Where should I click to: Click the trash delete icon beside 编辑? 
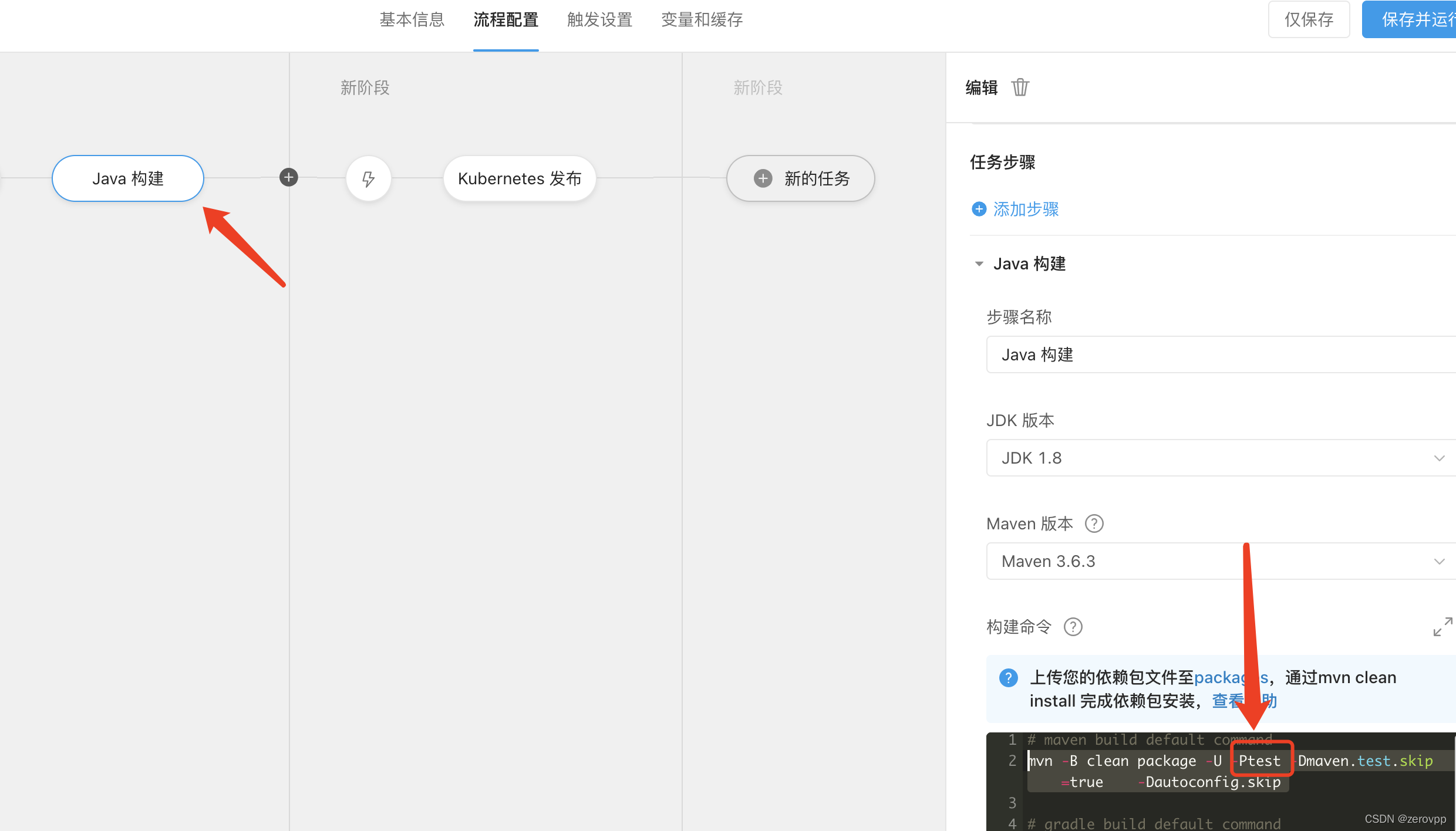1020,87
